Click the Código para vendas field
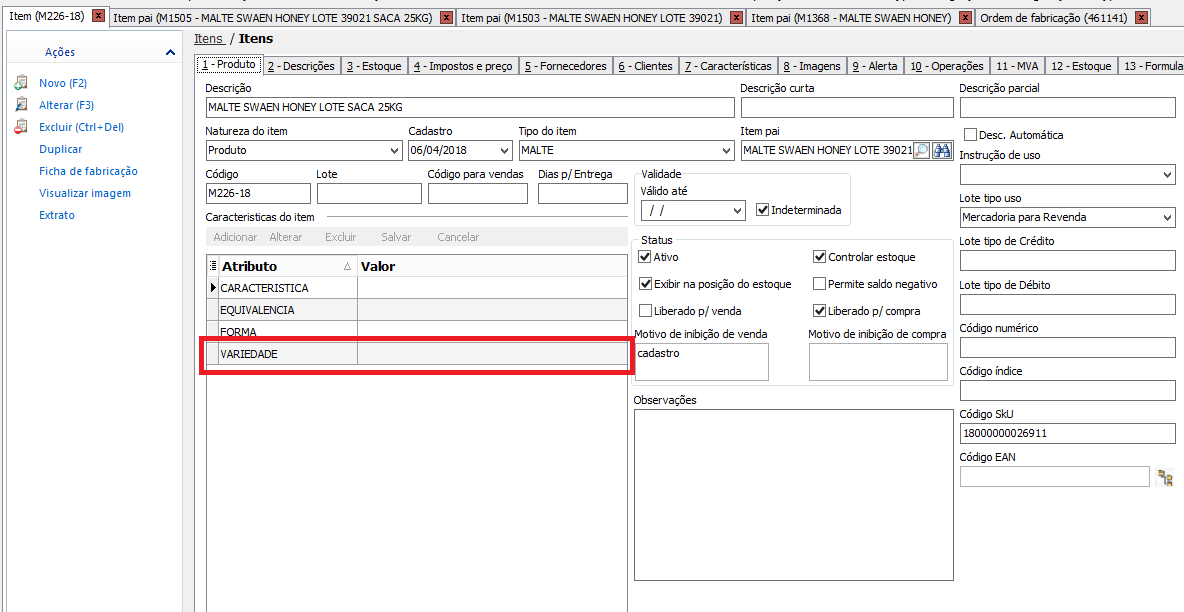The image size is (1184, 612). (x=478, y=193)
